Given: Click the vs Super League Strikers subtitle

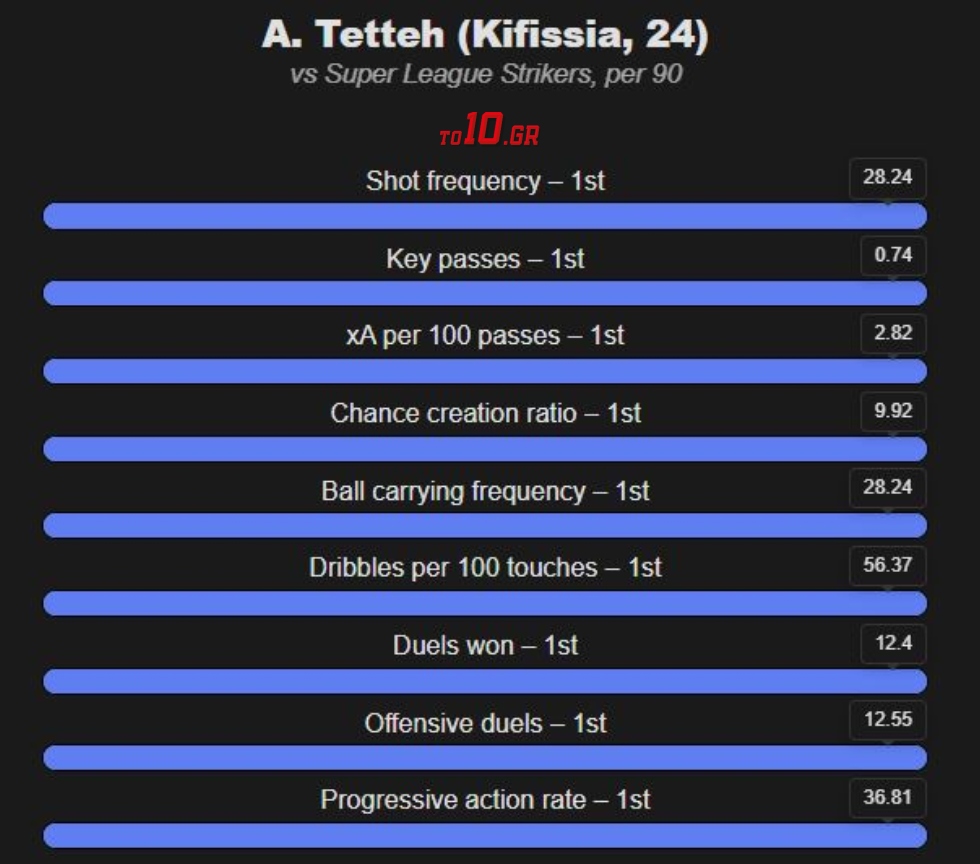Looking at the screenshot, I should pyautogui.click(x=486, y=75).
